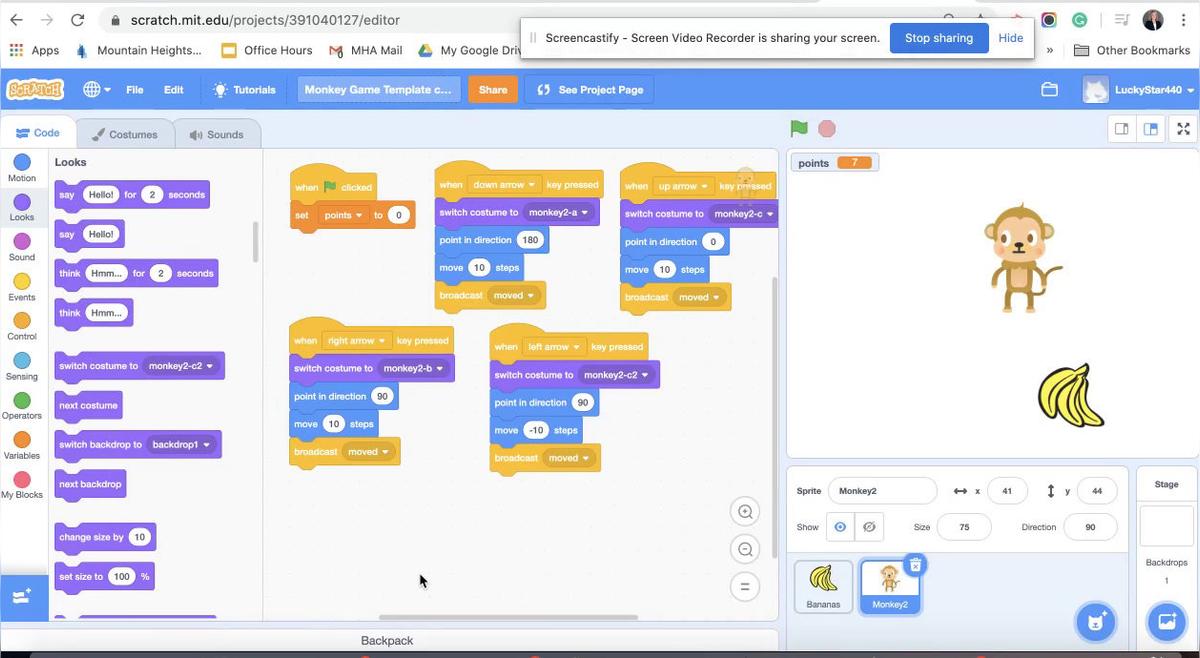Stop the project with the red stop icon

point(827,128)
